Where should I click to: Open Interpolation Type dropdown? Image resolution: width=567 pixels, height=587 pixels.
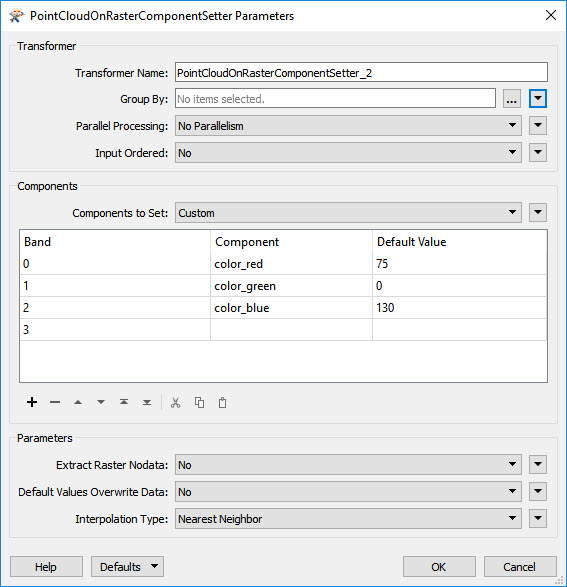coord(348,519)
